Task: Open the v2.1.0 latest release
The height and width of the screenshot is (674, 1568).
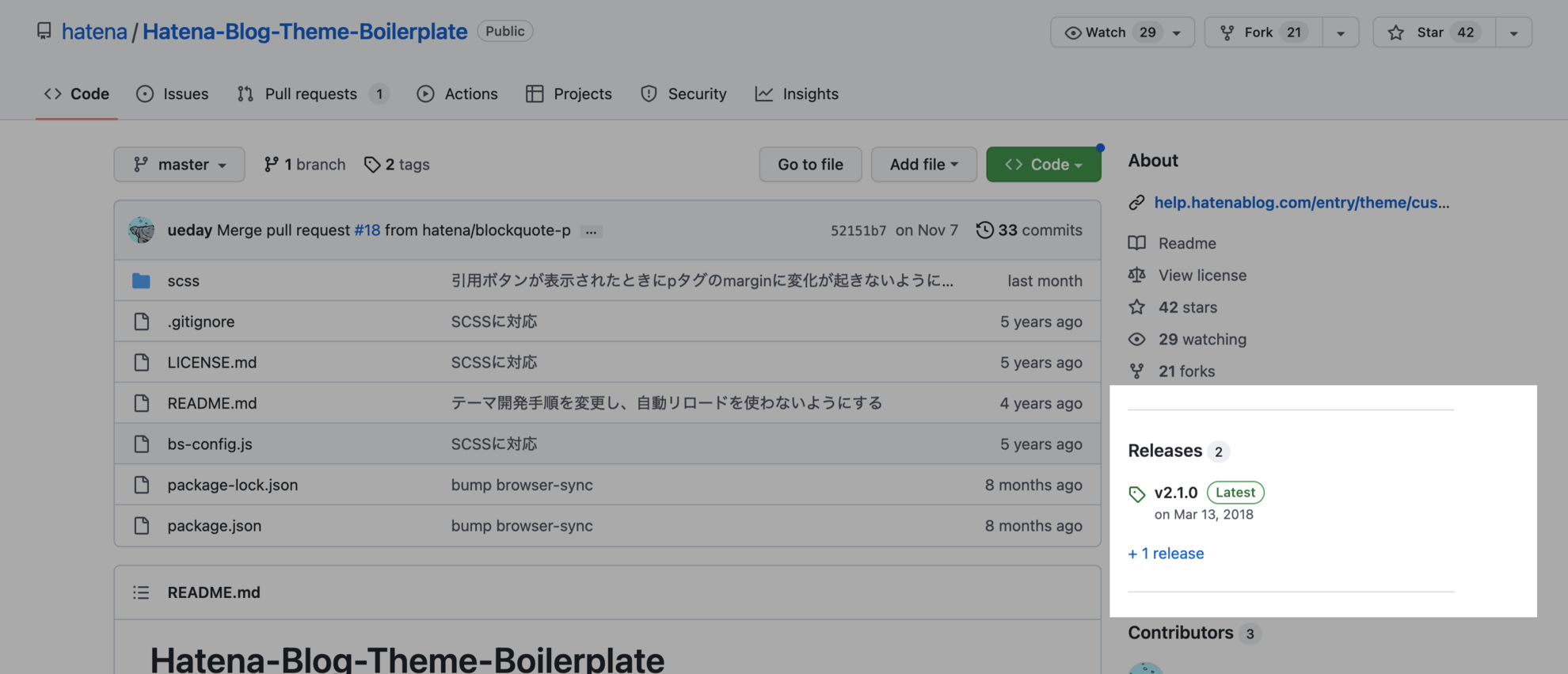Action: coord(1176,492)
